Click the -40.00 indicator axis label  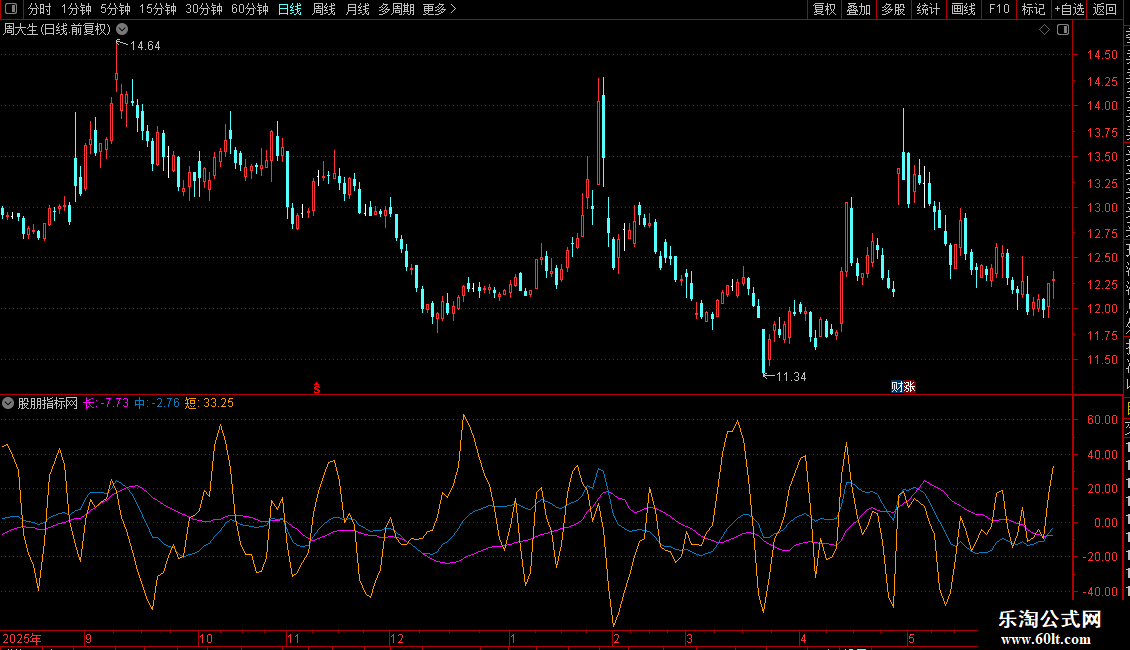coord(1100,592)
